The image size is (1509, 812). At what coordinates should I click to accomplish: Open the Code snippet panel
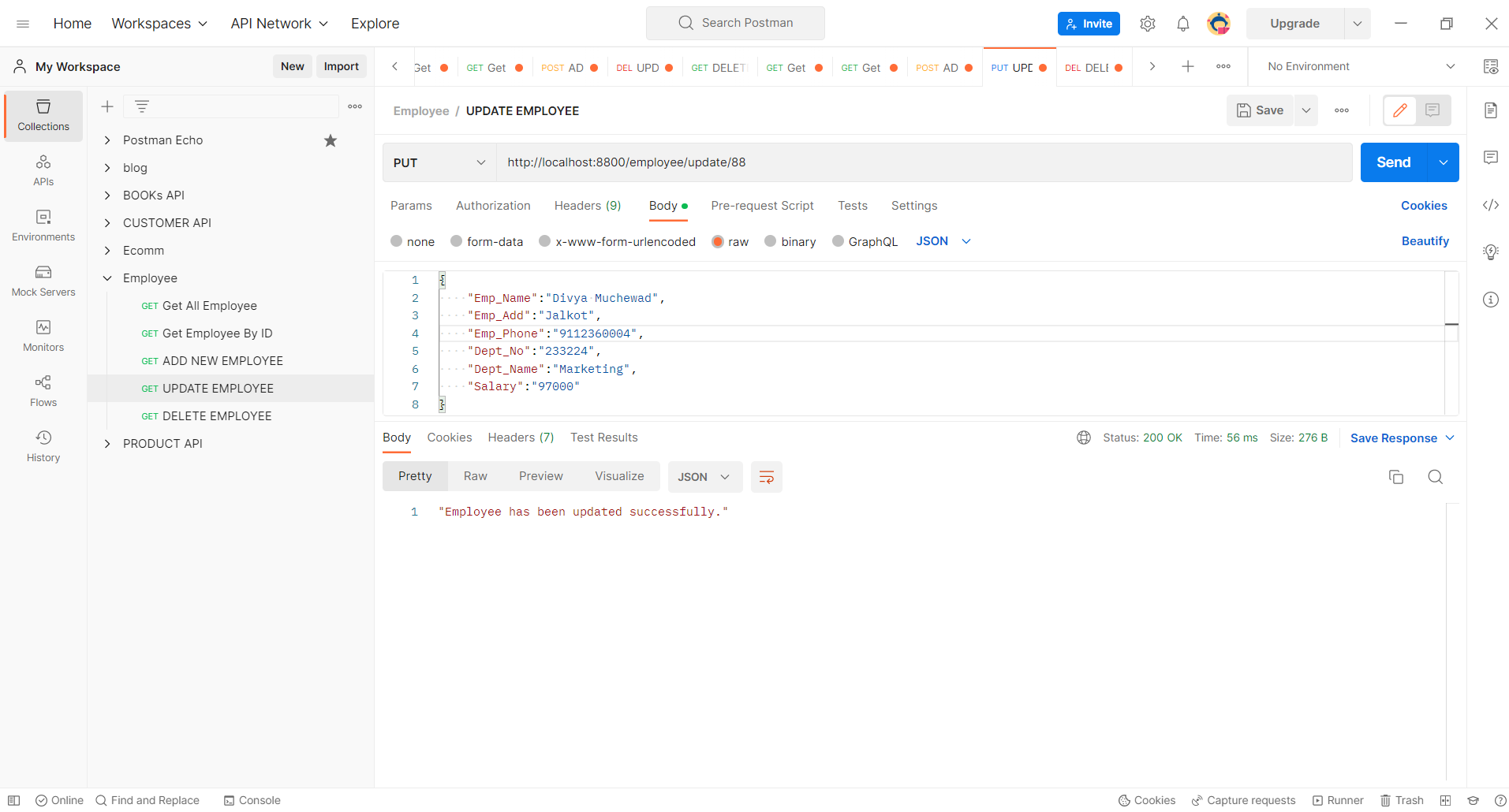(1490, 205)
